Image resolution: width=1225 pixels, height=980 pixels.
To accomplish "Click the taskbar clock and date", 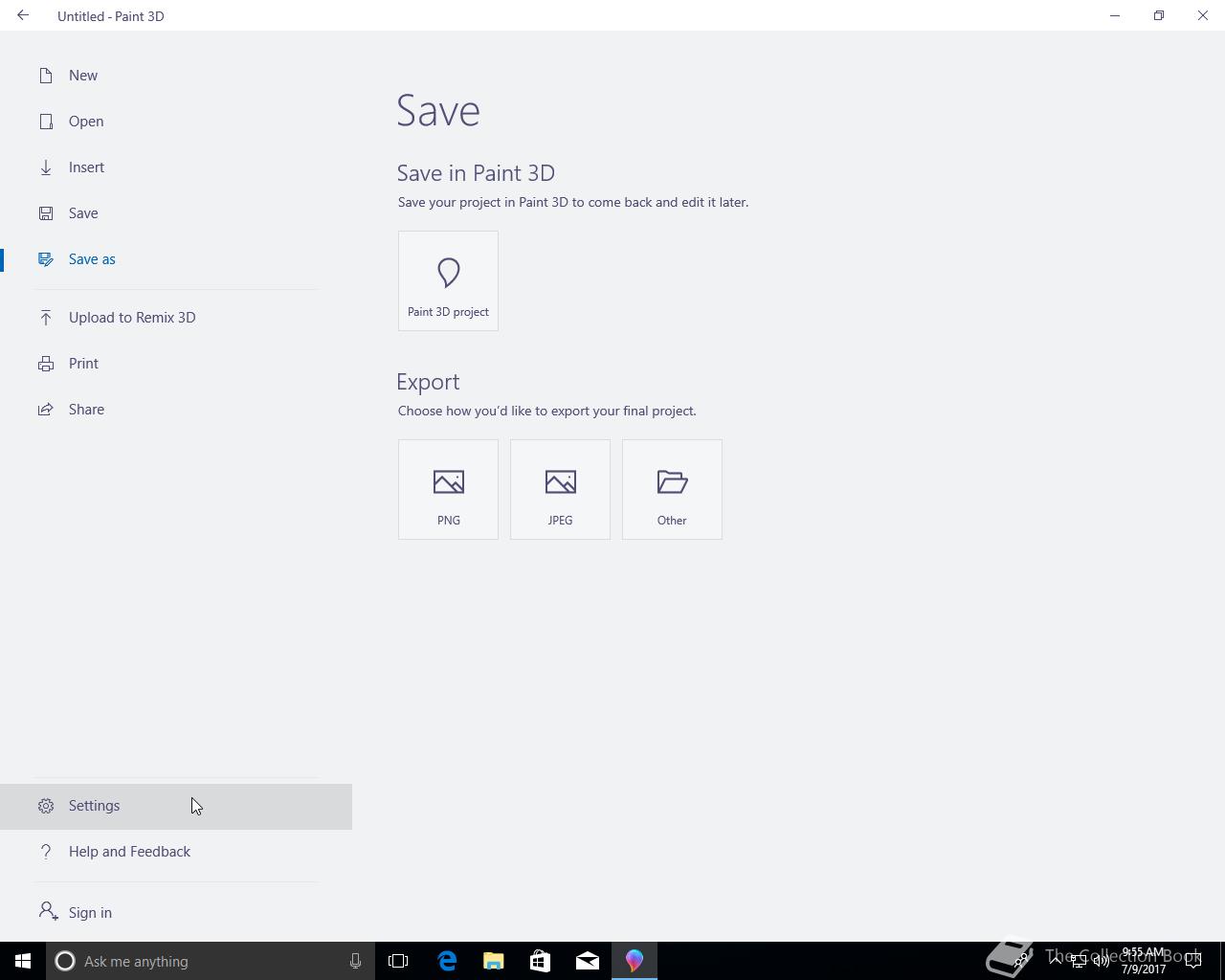I will tap(1144, 961).
